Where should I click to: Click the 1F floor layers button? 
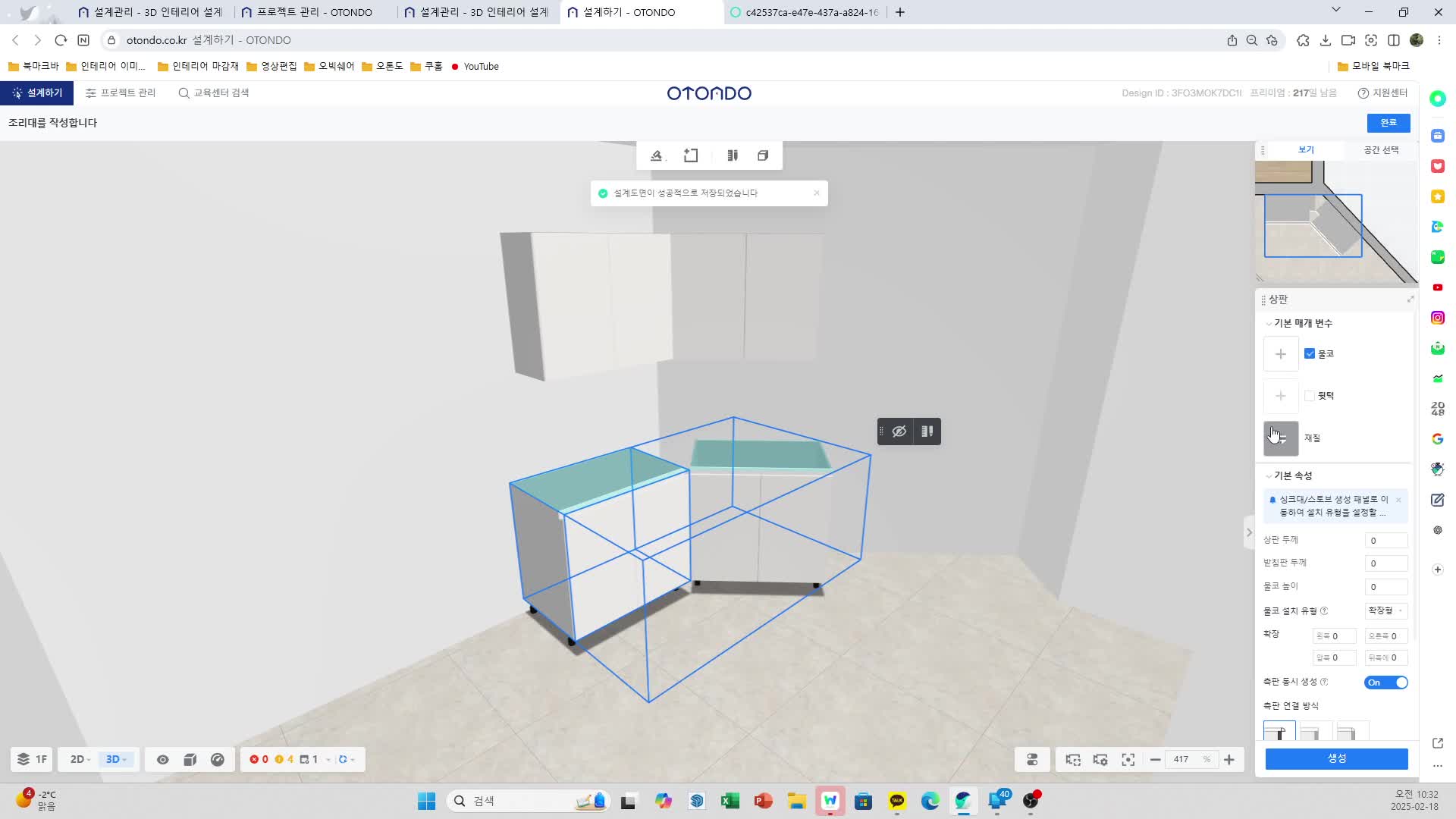coord(32,759)
